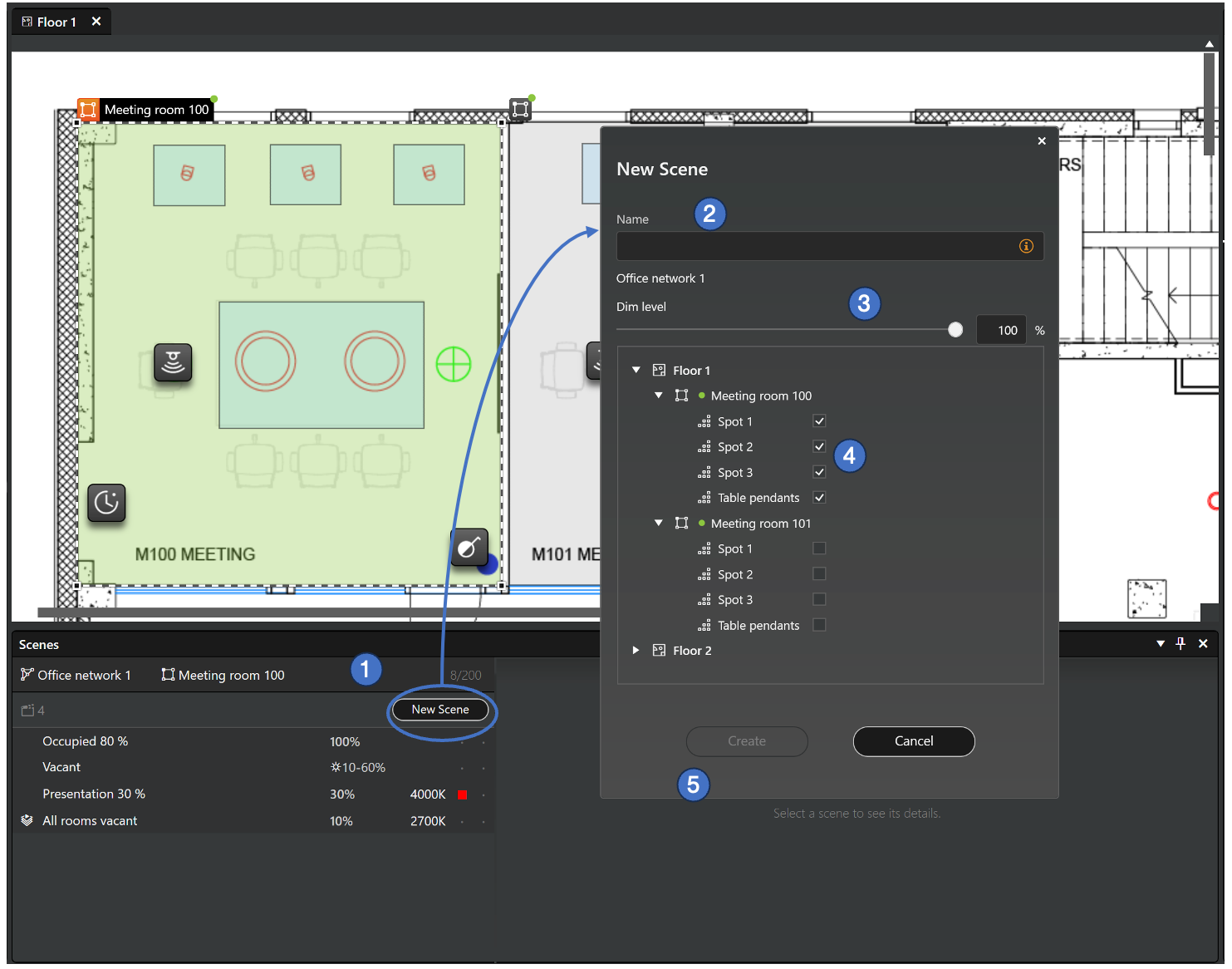Screen dimensions: 1232x969
Task: Uncheck Table pendants under Meeting room 100
Action: coord(819,497)
